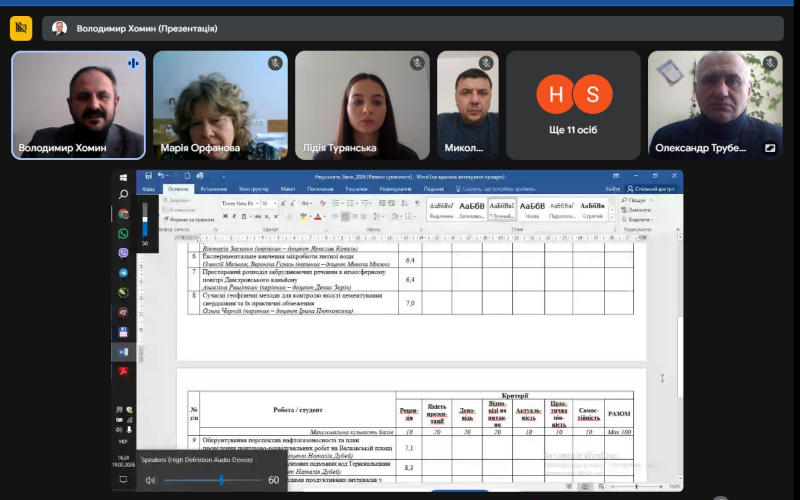The height and width of the screenshot is (500, 800).
Task: Select Володимир Хомин's video thumbnail
Action: tap(79, 105)
